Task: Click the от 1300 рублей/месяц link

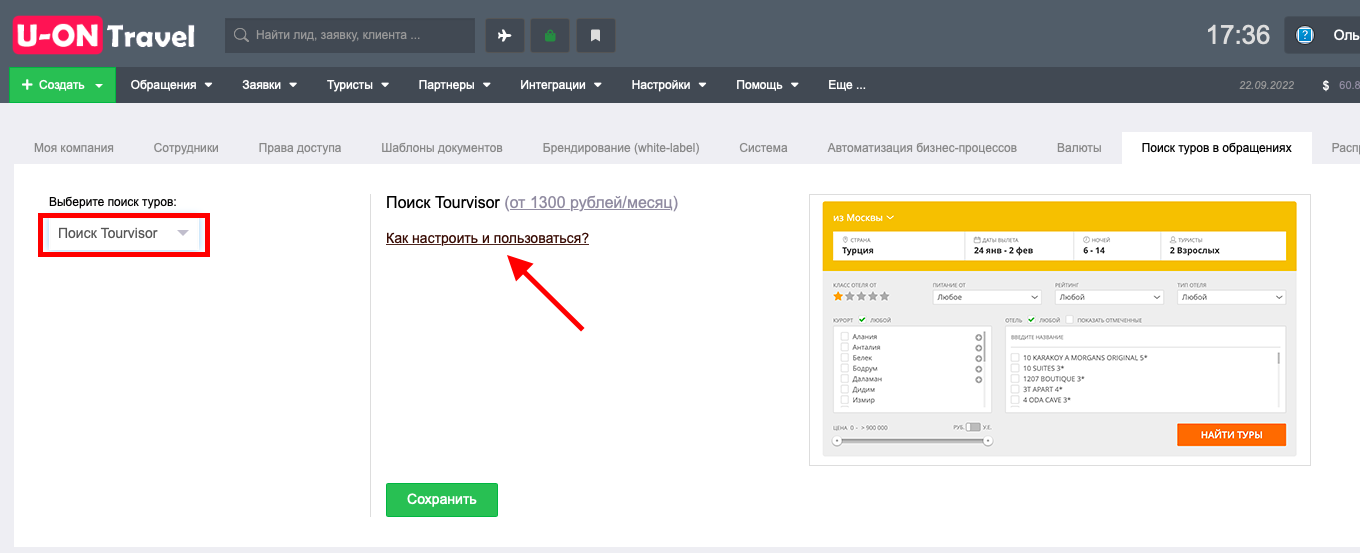Action: point(591,203)
